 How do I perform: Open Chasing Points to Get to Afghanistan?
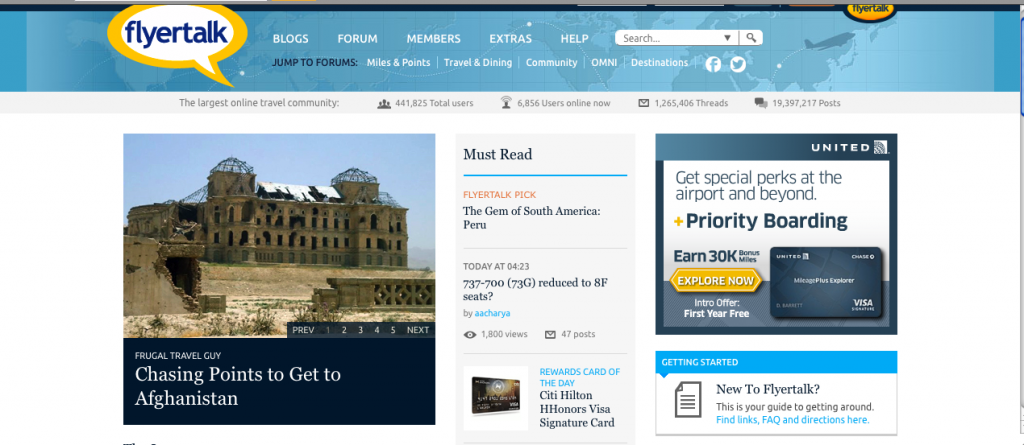(238, 386)
